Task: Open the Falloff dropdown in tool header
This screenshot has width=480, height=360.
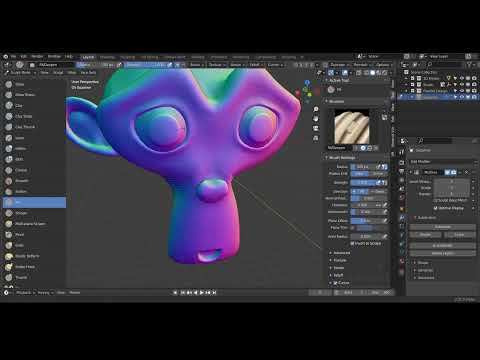Action: point(256,65)
